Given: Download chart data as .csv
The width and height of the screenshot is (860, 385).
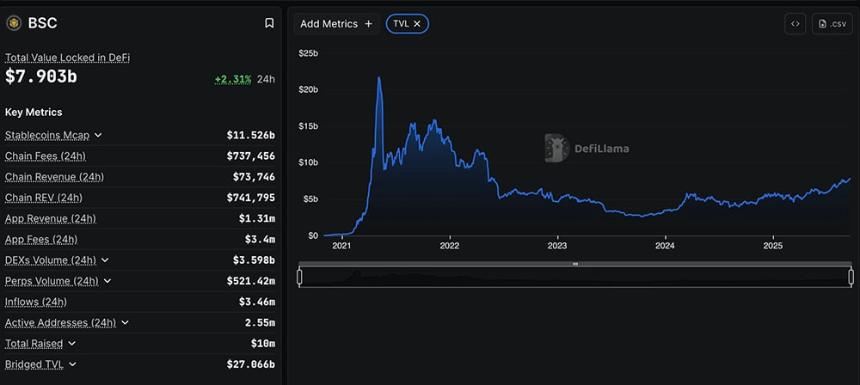Looking at the screenshot, I should pos(832,24).
